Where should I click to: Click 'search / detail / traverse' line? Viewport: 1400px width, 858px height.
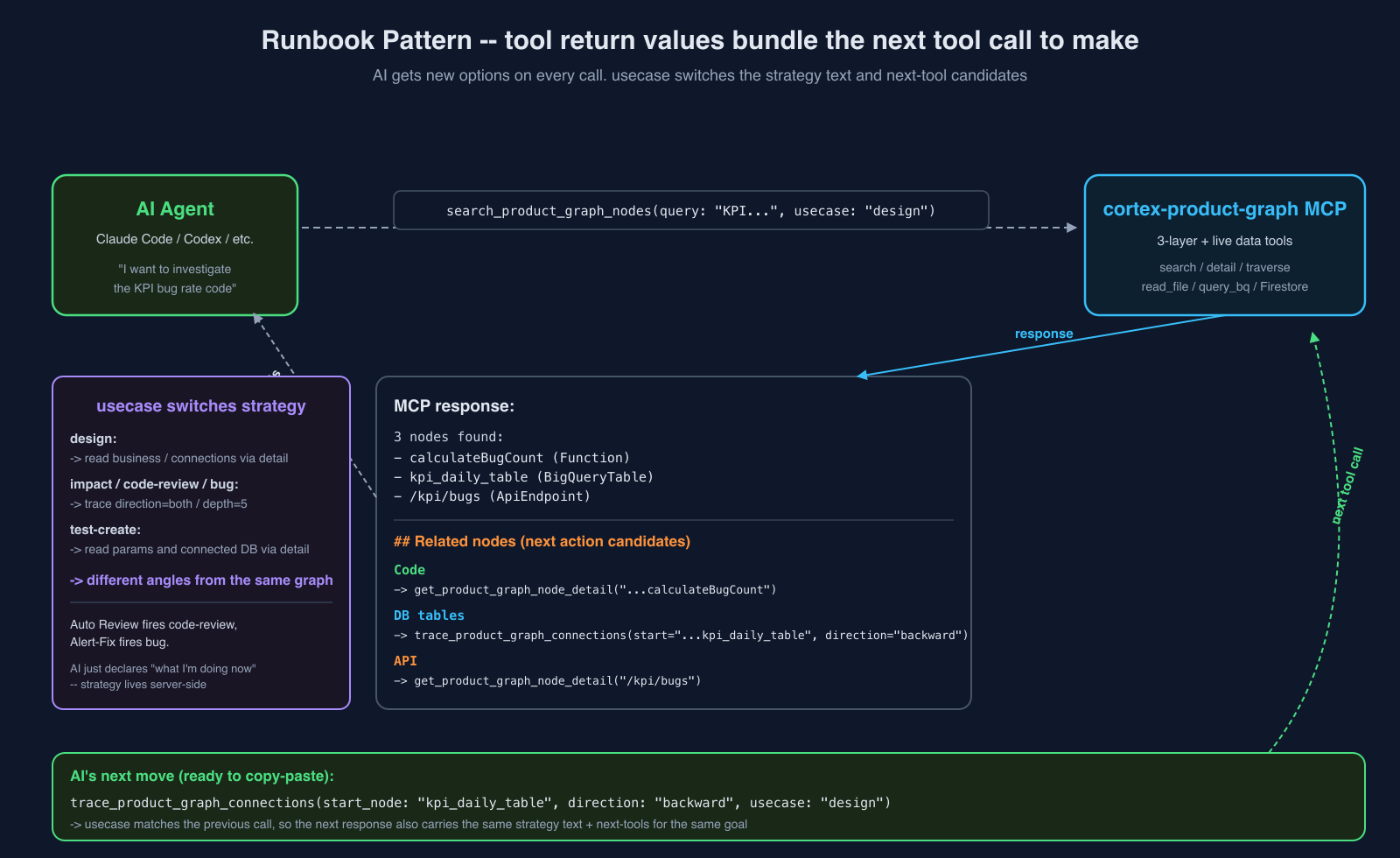tap(1225, 267)
